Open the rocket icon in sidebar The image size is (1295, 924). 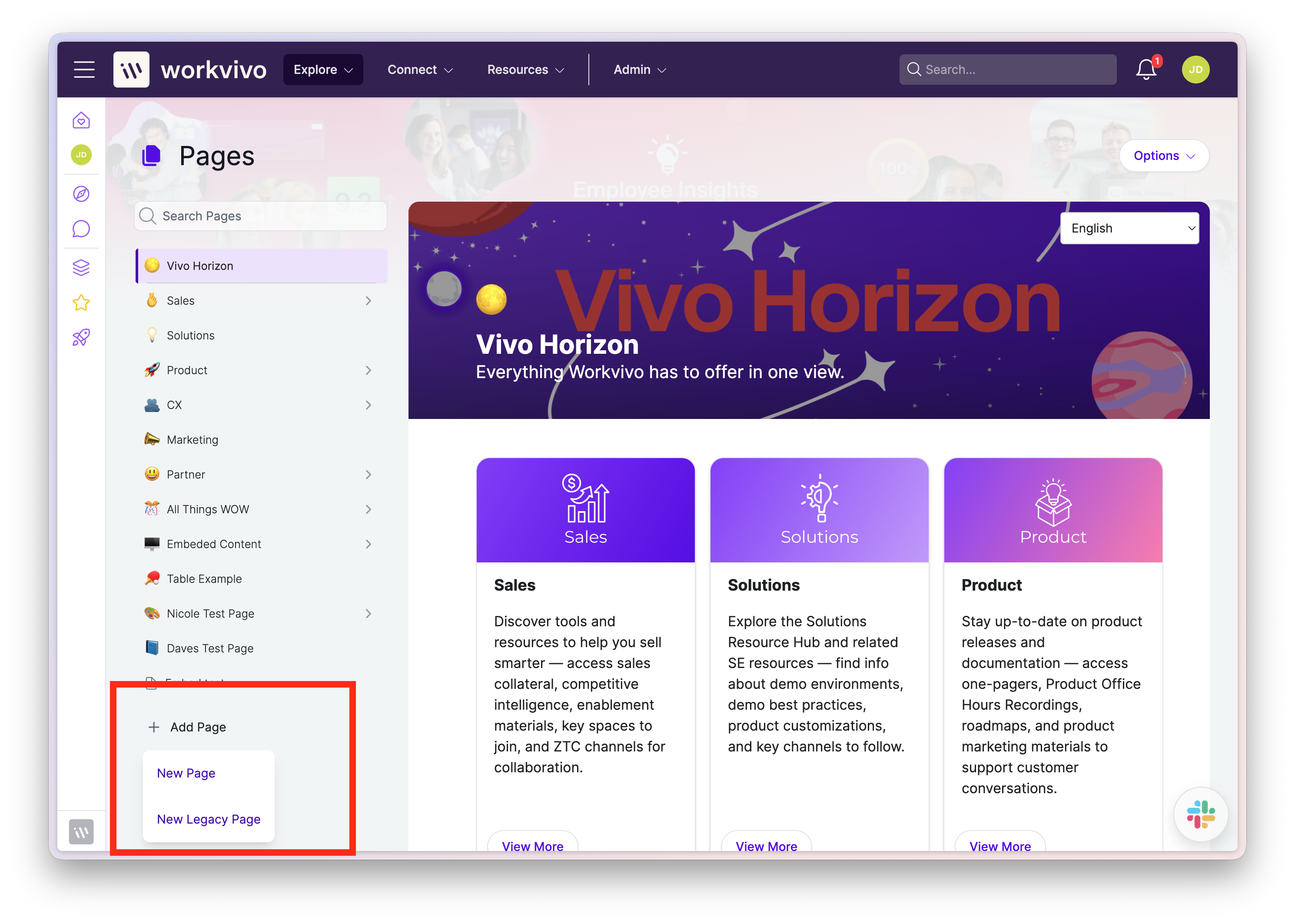pyautogui.click(x=81, y=337)
